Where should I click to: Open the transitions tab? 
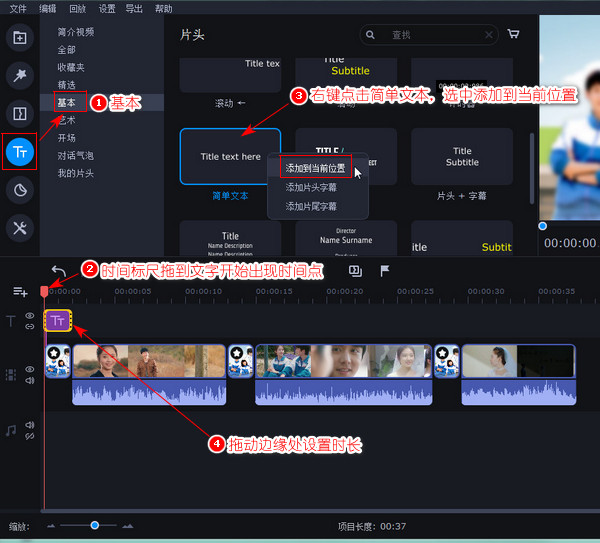(x=20, y=114)
